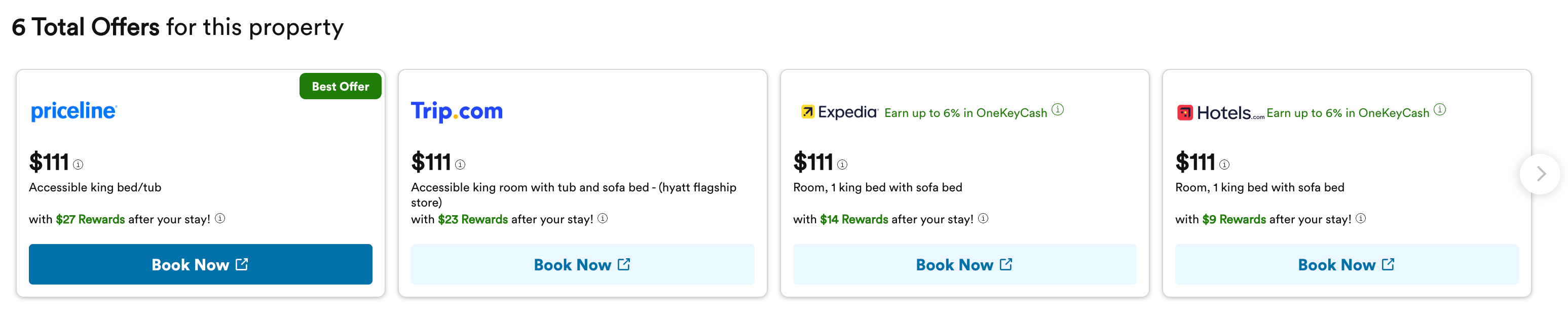Image resolution: width=1568 pixels, height=322 pixels.
Task: Click the Expedia logo
Action: [x=839, y=112]
